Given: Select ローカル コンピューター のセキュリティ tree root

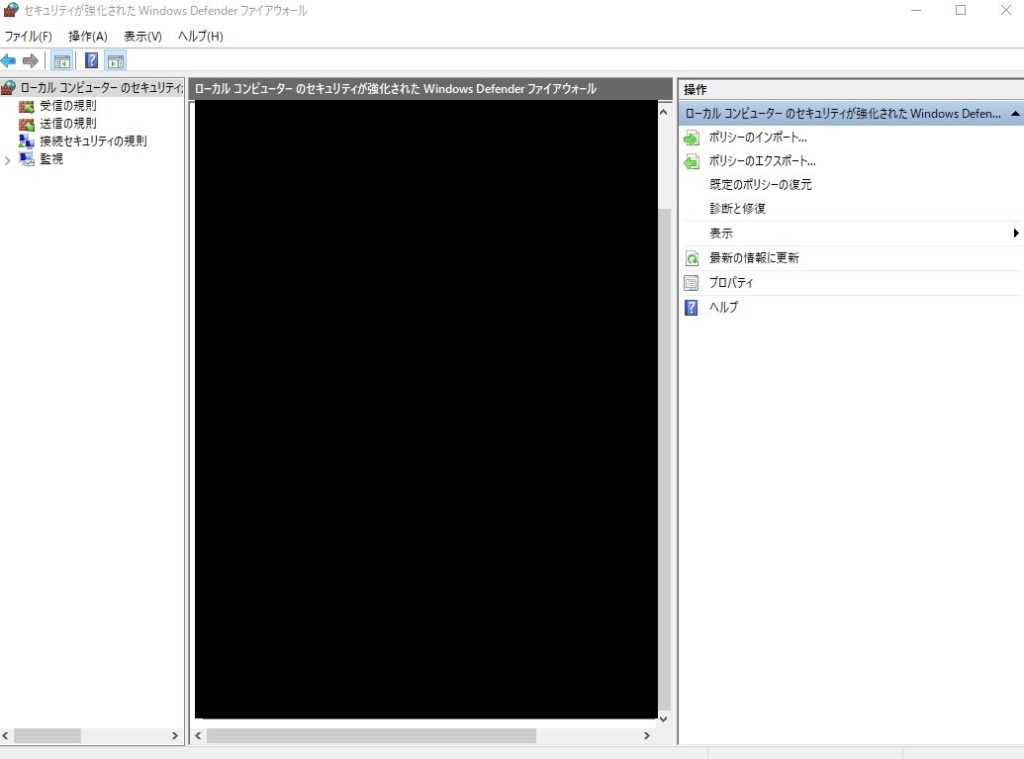Looking at the screenshot, I should coord(101,88).
